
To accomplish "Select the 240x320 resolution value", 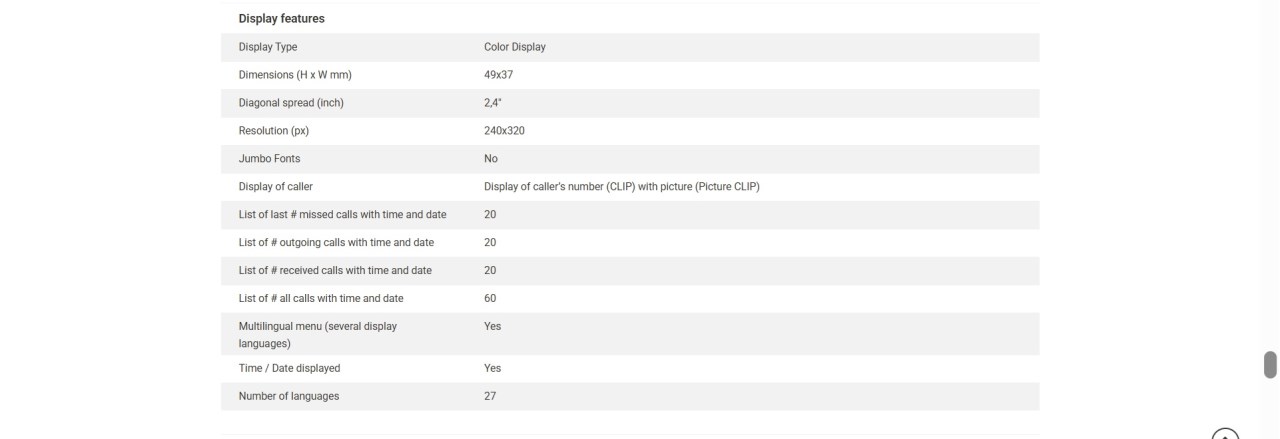I will pos(505,131).
